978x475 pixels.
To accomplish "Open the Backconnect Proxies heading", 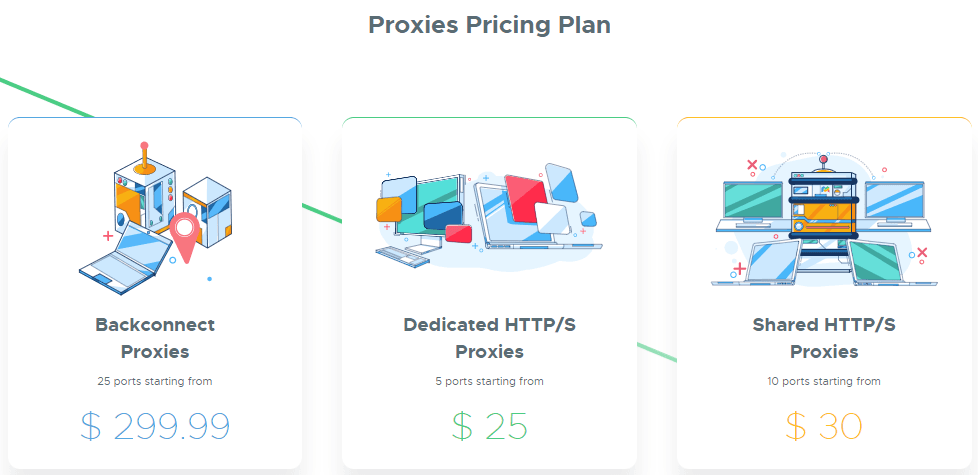I will point(155,338).
